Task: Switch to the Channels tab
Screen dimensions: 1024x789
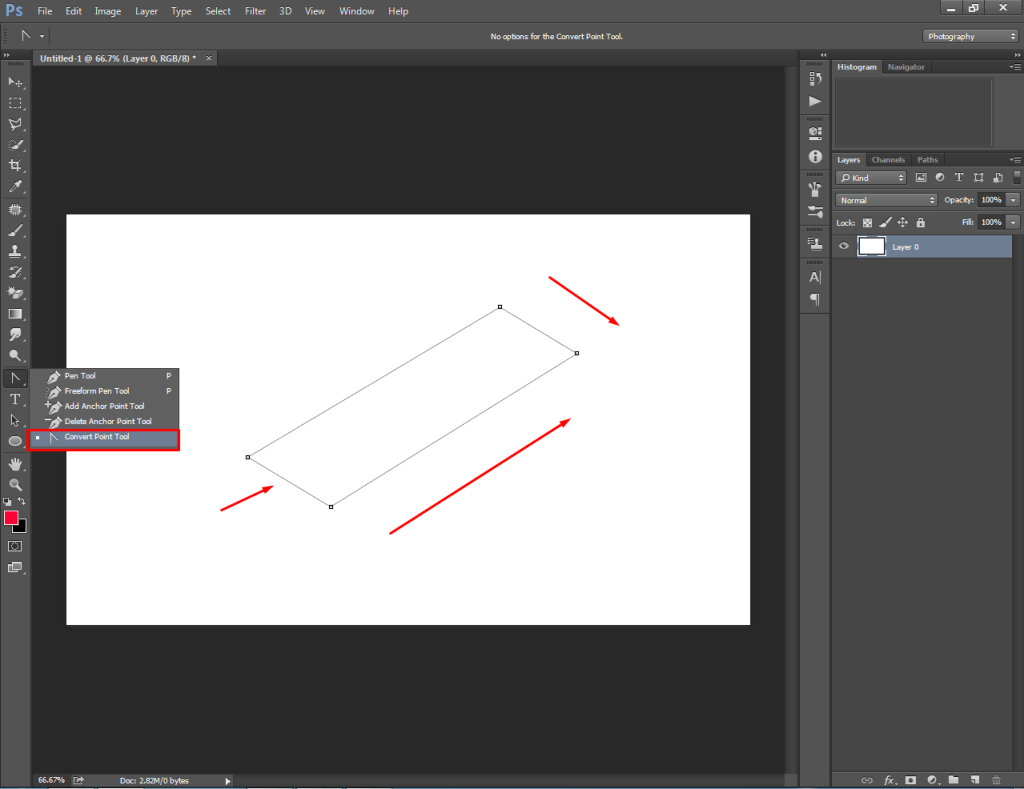Action: (x=888, y=160)
